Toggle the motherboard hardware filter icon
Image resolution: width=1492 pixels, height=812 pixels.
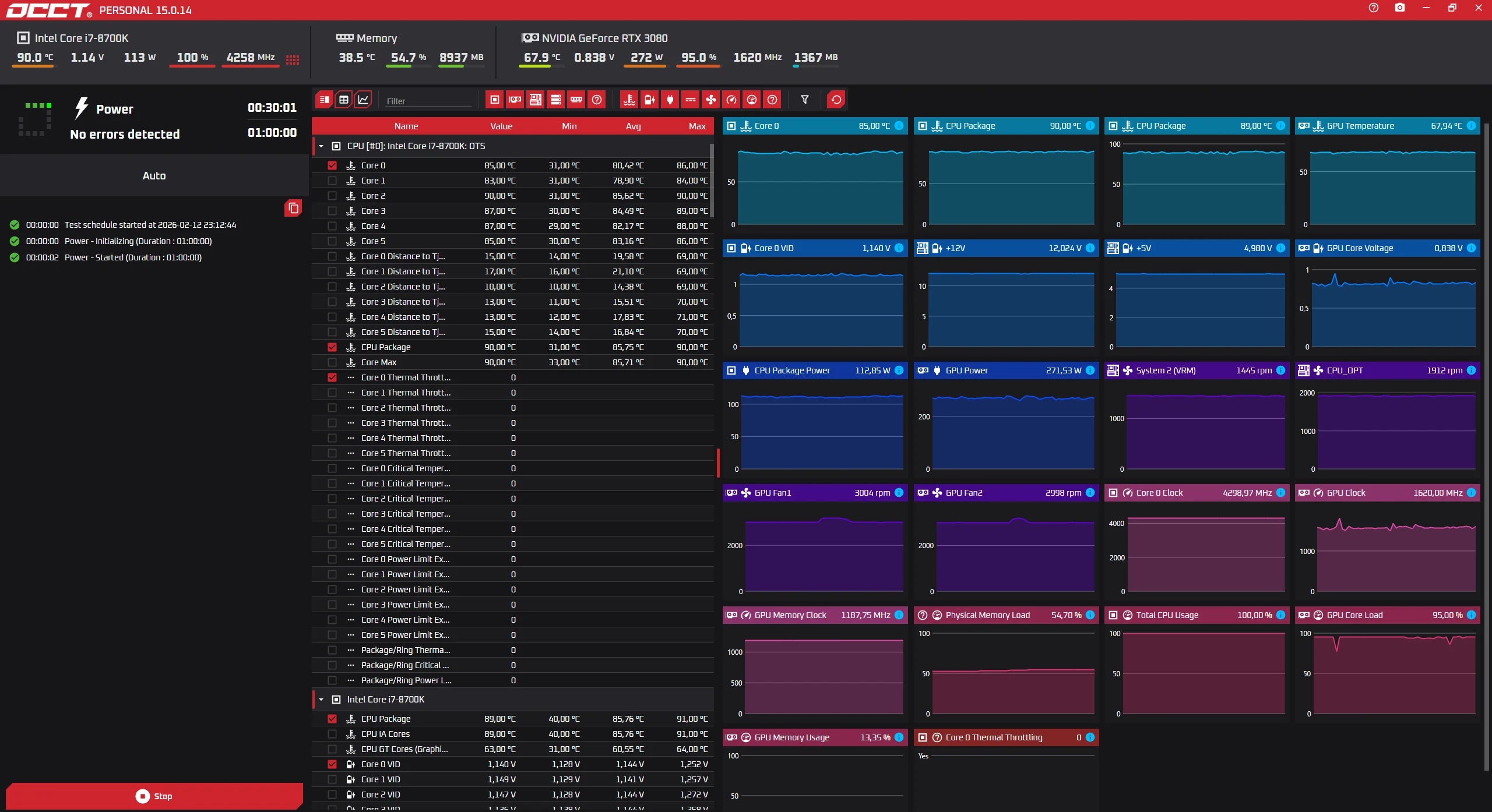click(536, 100)
